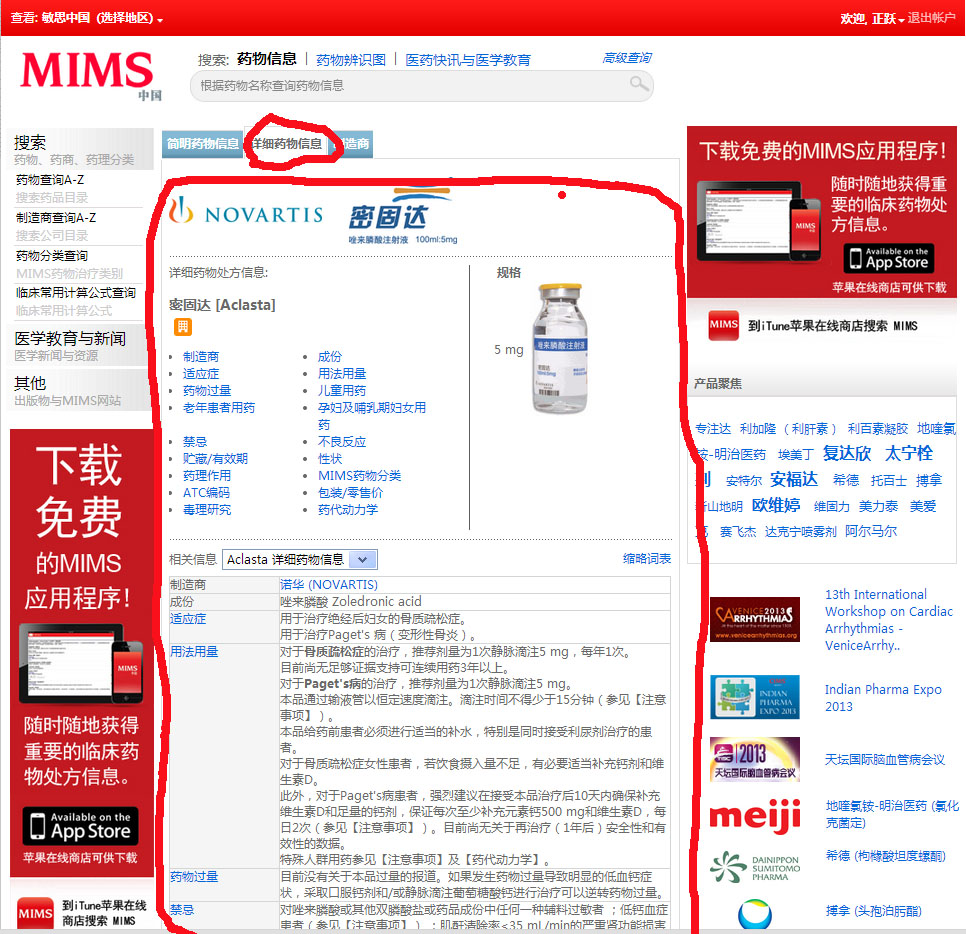
Task: Jump to 适应症 section in the bullet list
Action: coord(201,374)
